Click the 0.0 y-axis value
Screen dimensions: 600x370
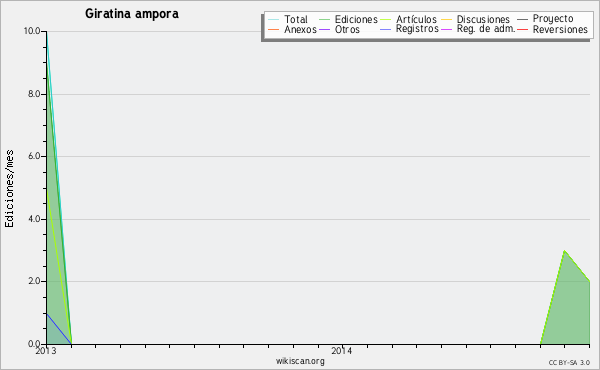click(34, 344)
